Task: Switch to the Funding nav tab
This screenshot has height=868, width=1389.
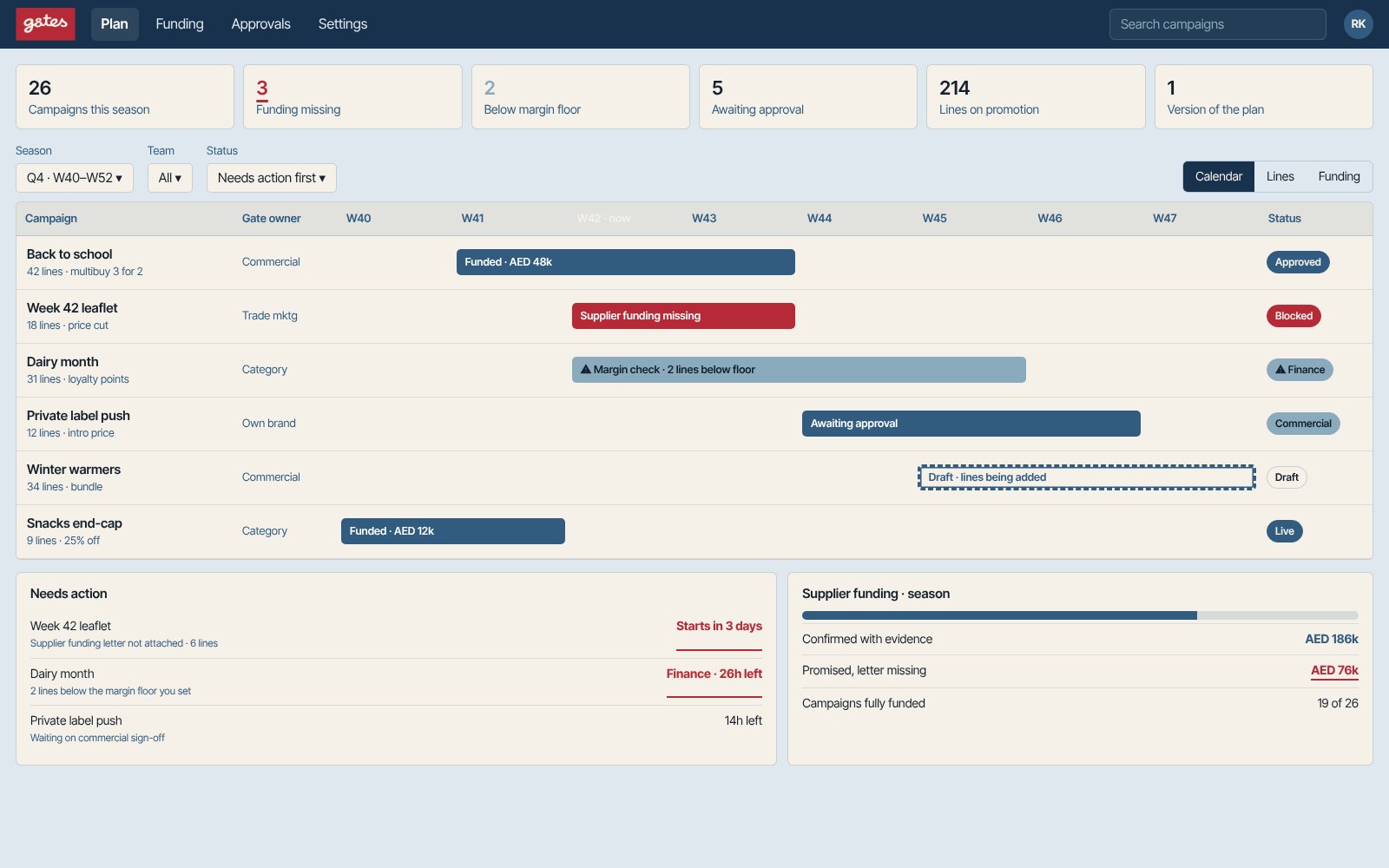Action: coord(180,24)
